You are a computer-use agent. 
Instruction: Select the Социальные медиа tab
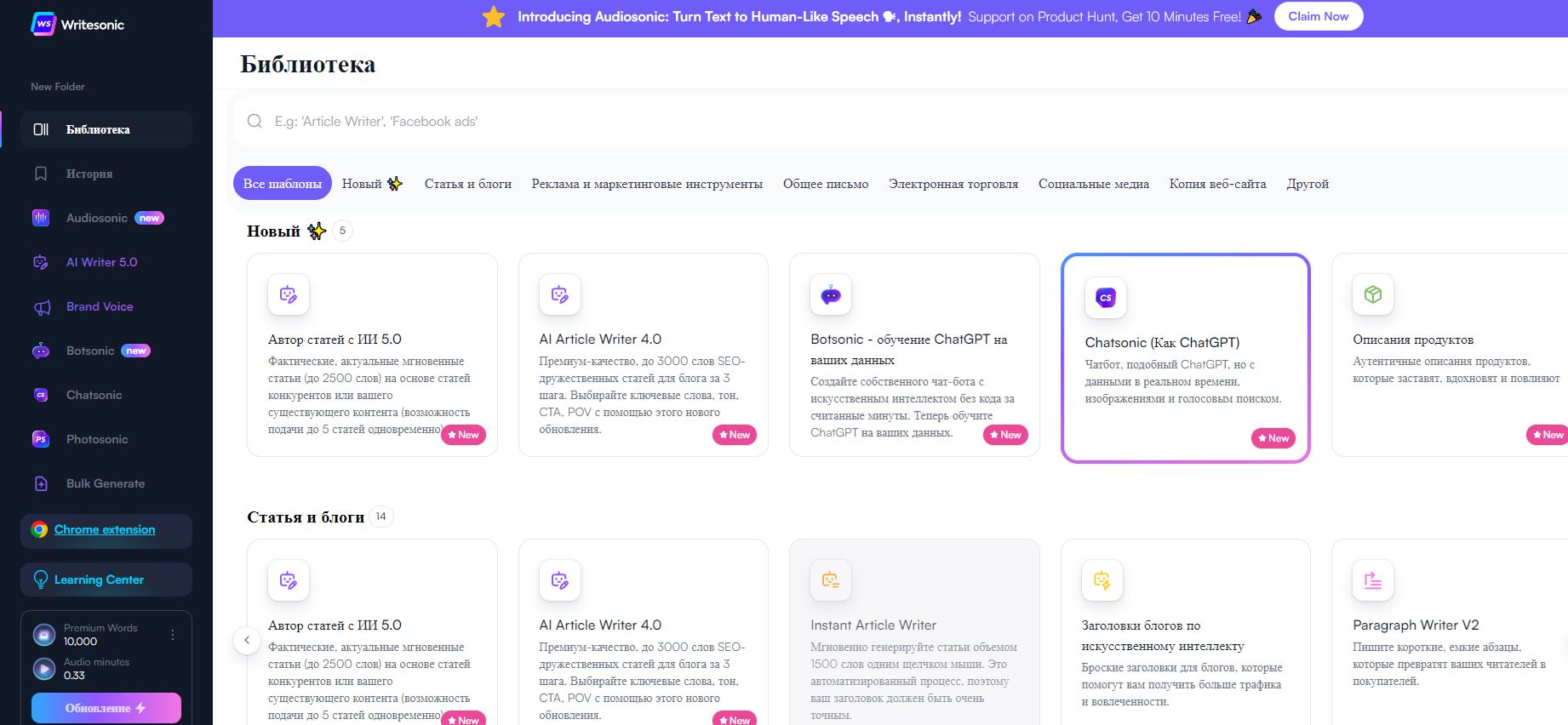pos(1094,184)
